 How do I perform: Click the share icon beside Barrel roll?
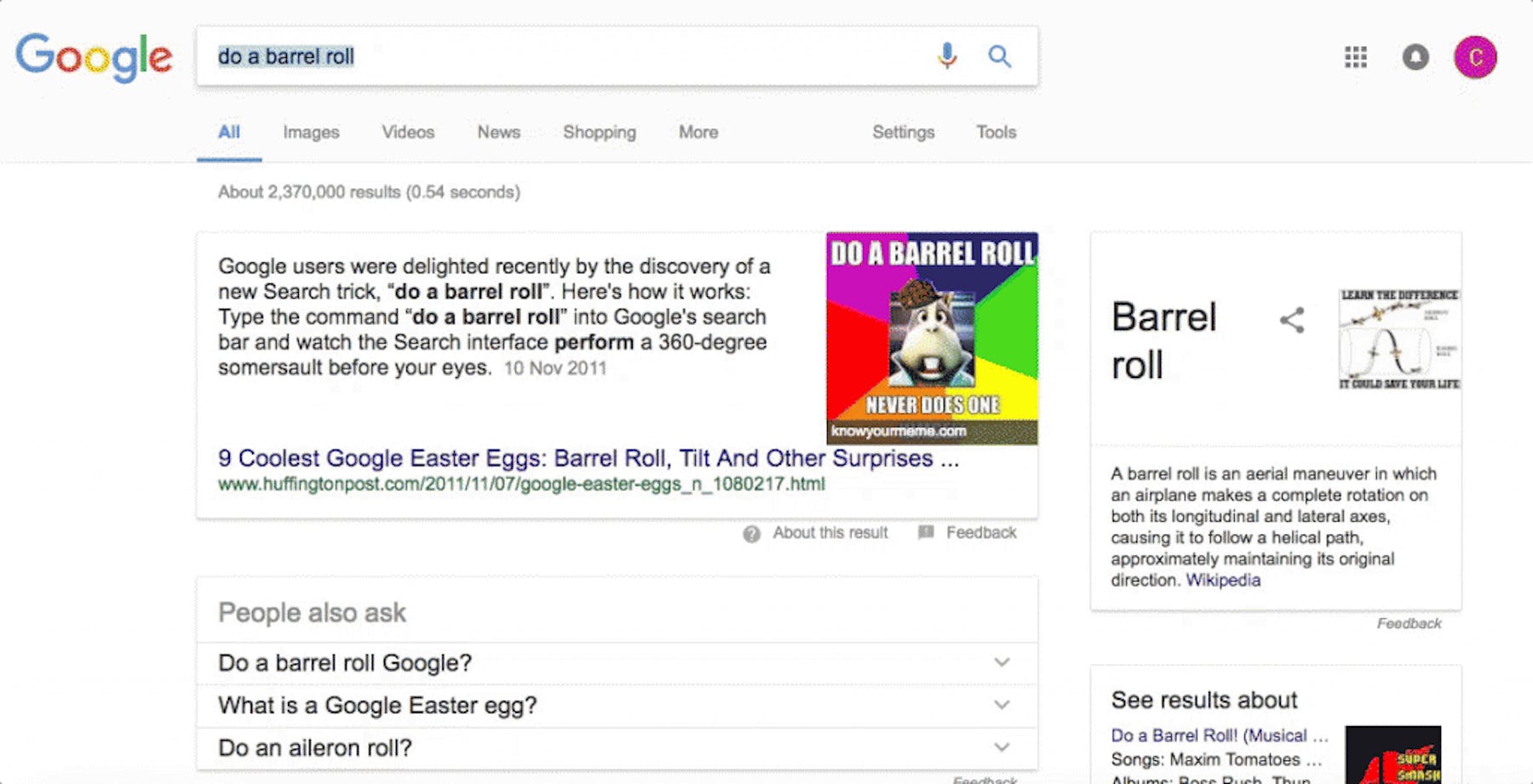click(x=1292, y=320)
